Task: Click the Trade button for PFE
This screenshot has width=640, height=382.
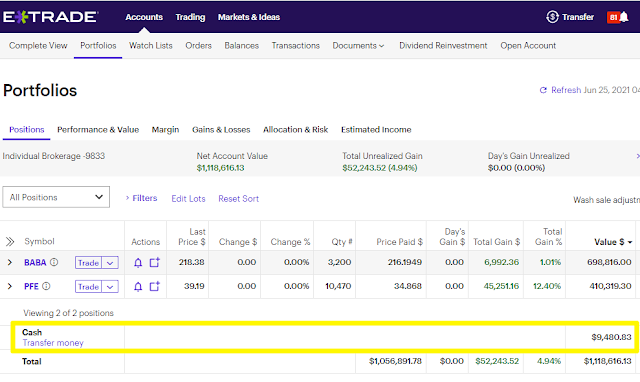Action: coord(89,286)
